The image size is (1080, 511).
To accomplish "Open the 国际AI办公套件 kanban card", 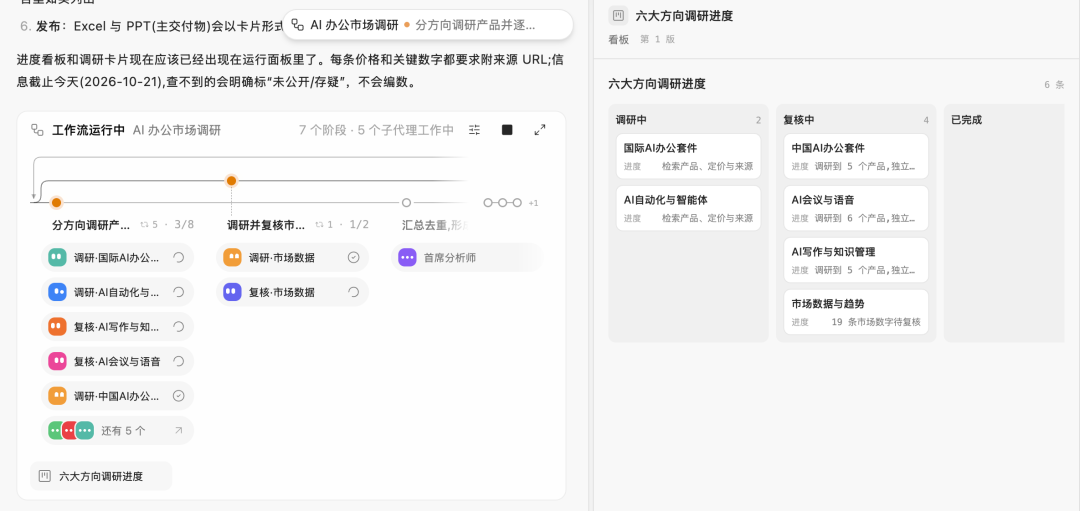I will click(x=688, y=156).
